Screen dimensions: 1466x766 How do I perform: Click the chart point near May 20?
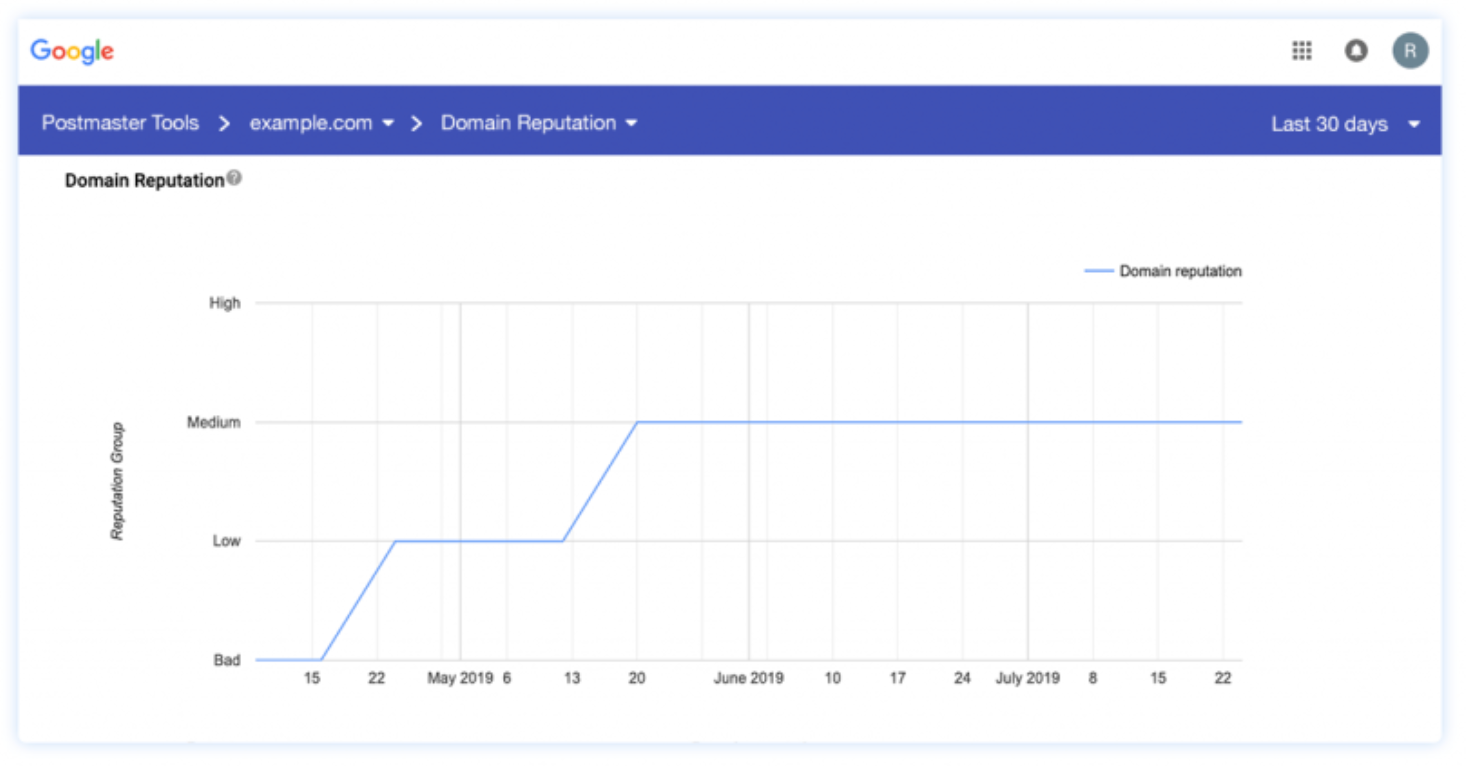pos(635,424)
